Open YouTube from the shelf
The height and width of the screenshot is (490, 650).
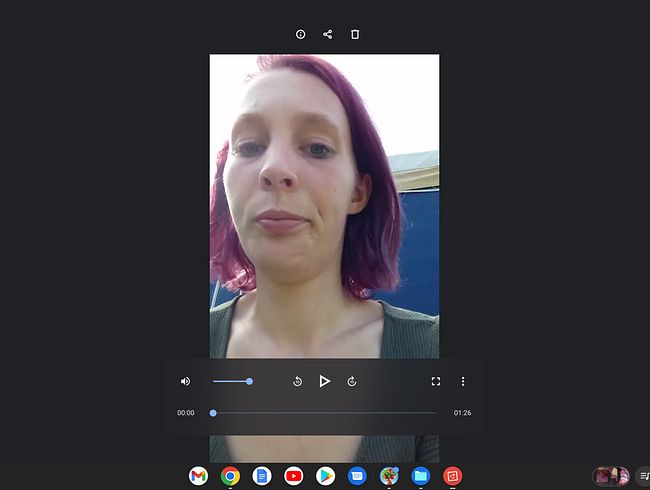pos(294,476)
